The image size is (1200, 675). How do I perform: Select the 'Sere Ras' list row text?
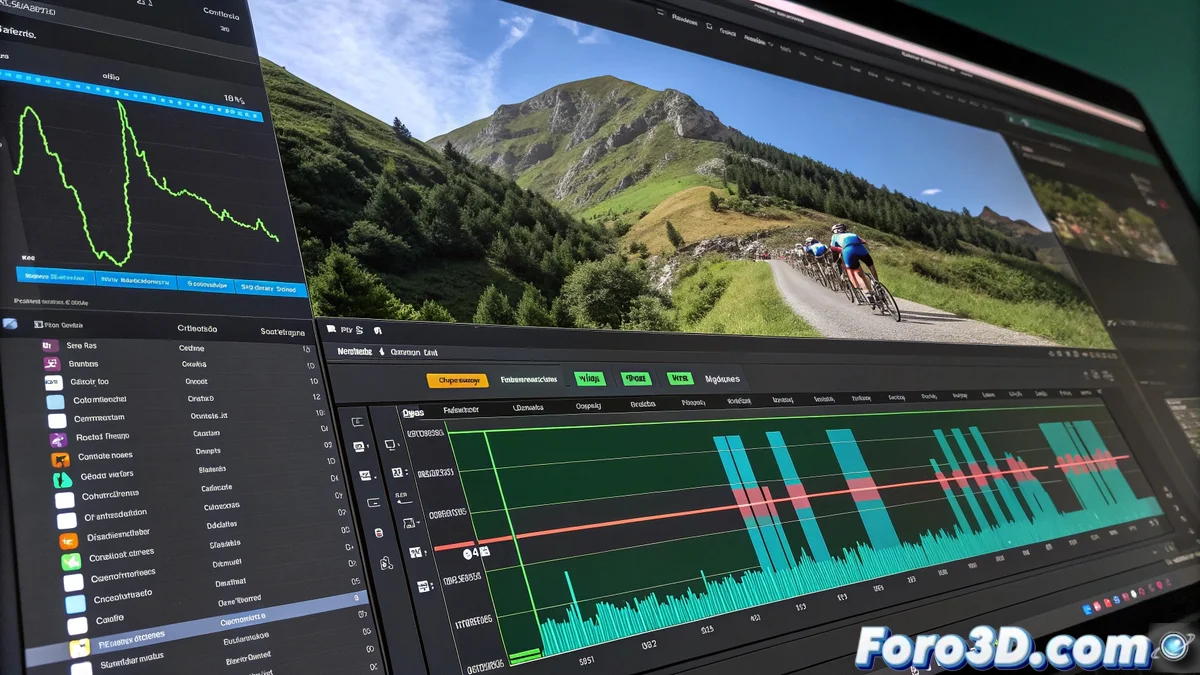pos(82,345)
